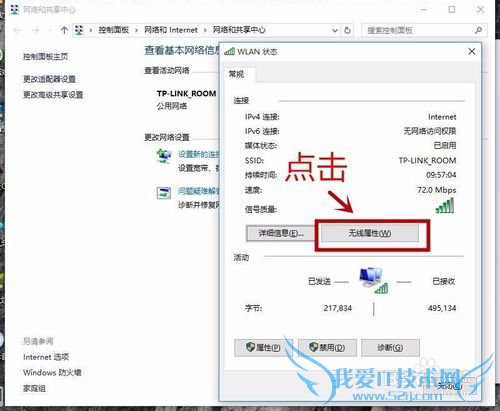The width and height of the screenshot is (500, 411).
Task: Click the window icon in main title bar
Action: pyautogui.click(x=15, y=10)
